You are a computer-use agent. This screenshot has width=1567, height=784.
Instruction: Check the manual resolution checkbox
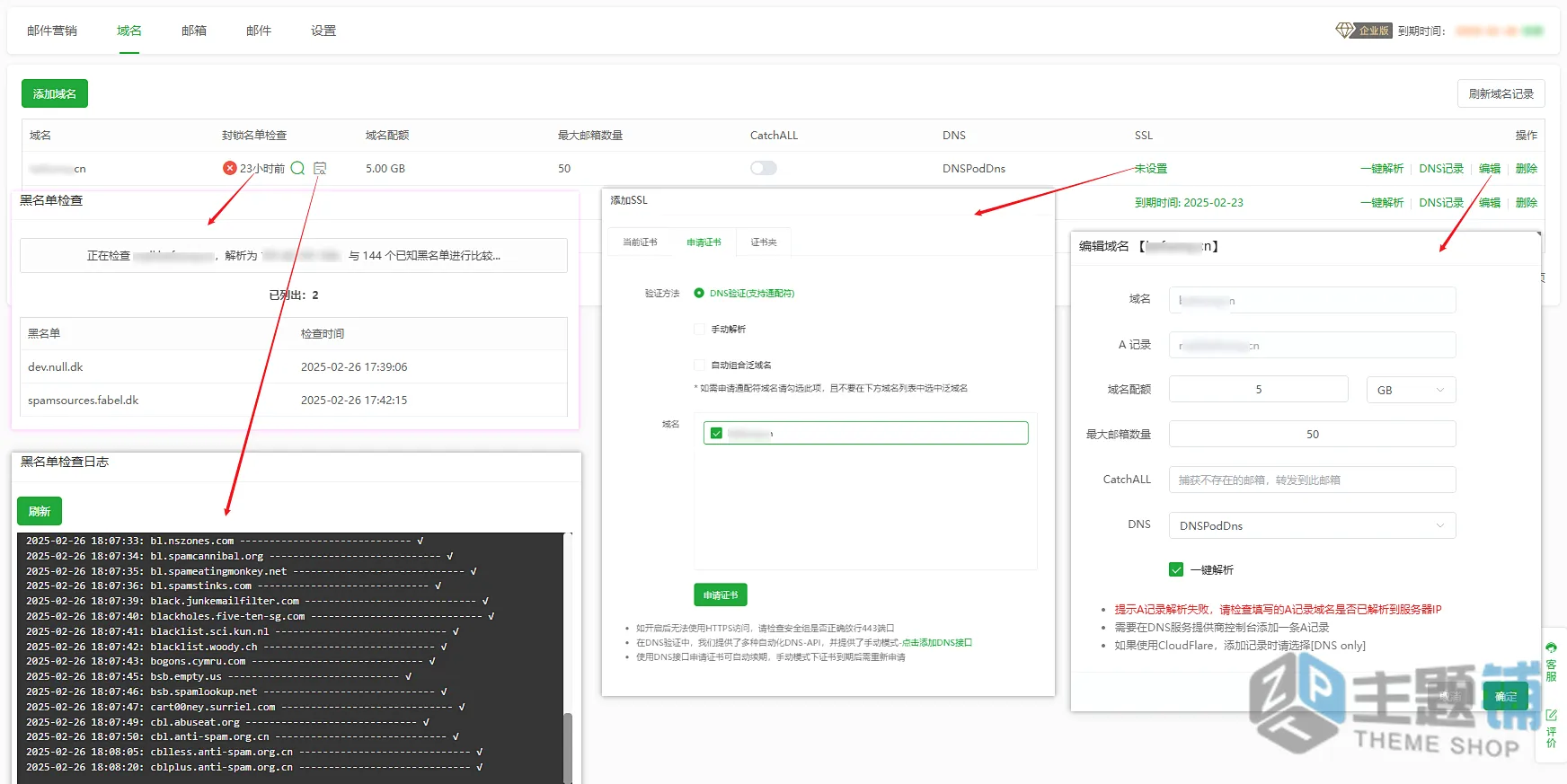[x=699, y=329]
